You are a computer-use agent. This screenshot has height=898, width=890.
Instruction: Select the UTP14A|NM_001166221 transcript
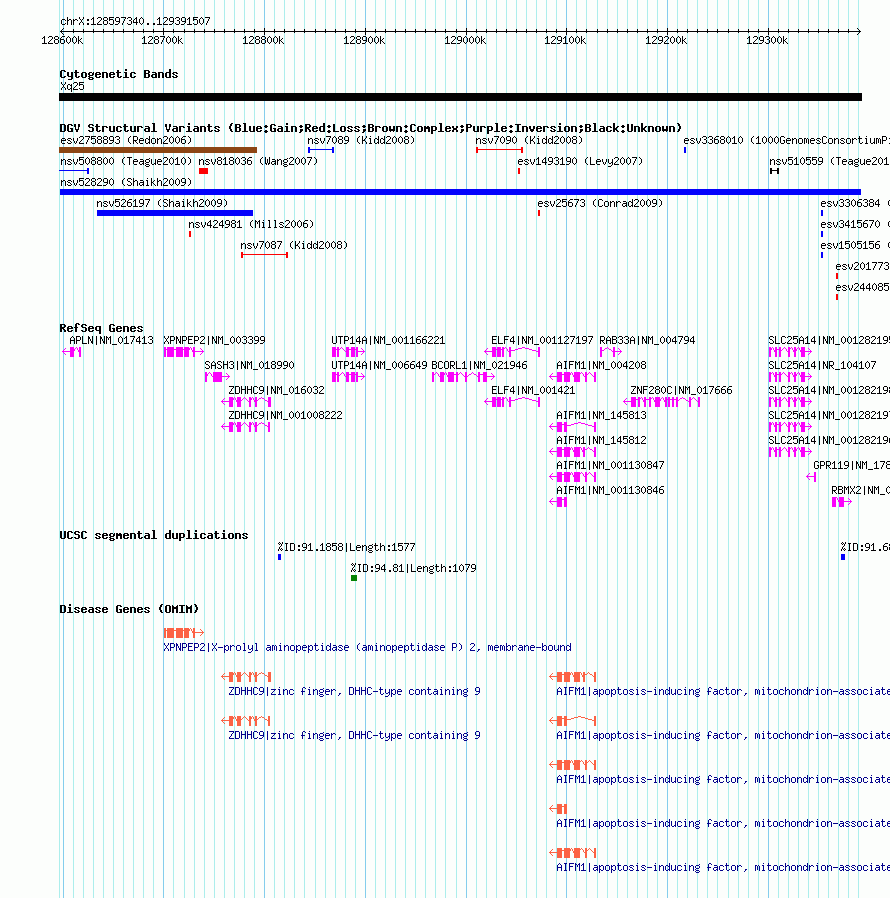348,352
